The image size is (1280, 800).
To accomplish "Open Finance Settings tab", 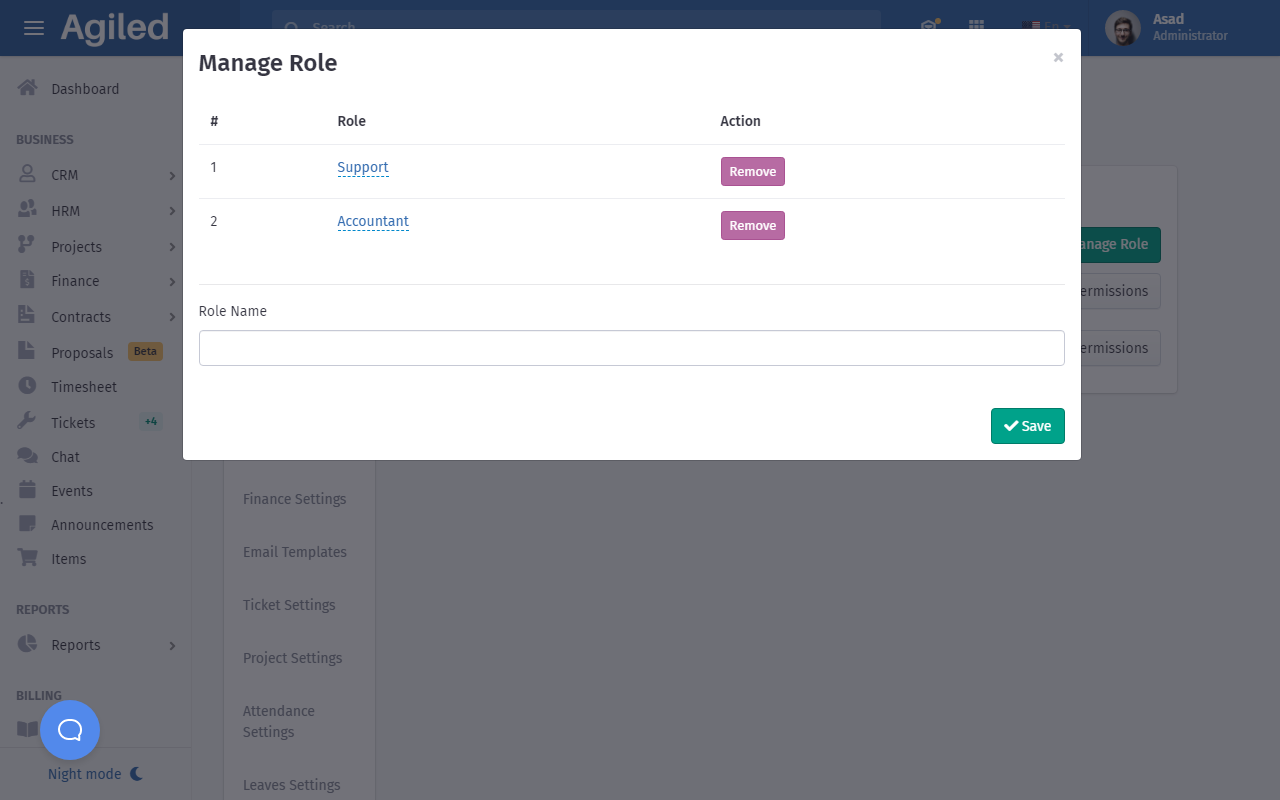I will pos(294,499).
